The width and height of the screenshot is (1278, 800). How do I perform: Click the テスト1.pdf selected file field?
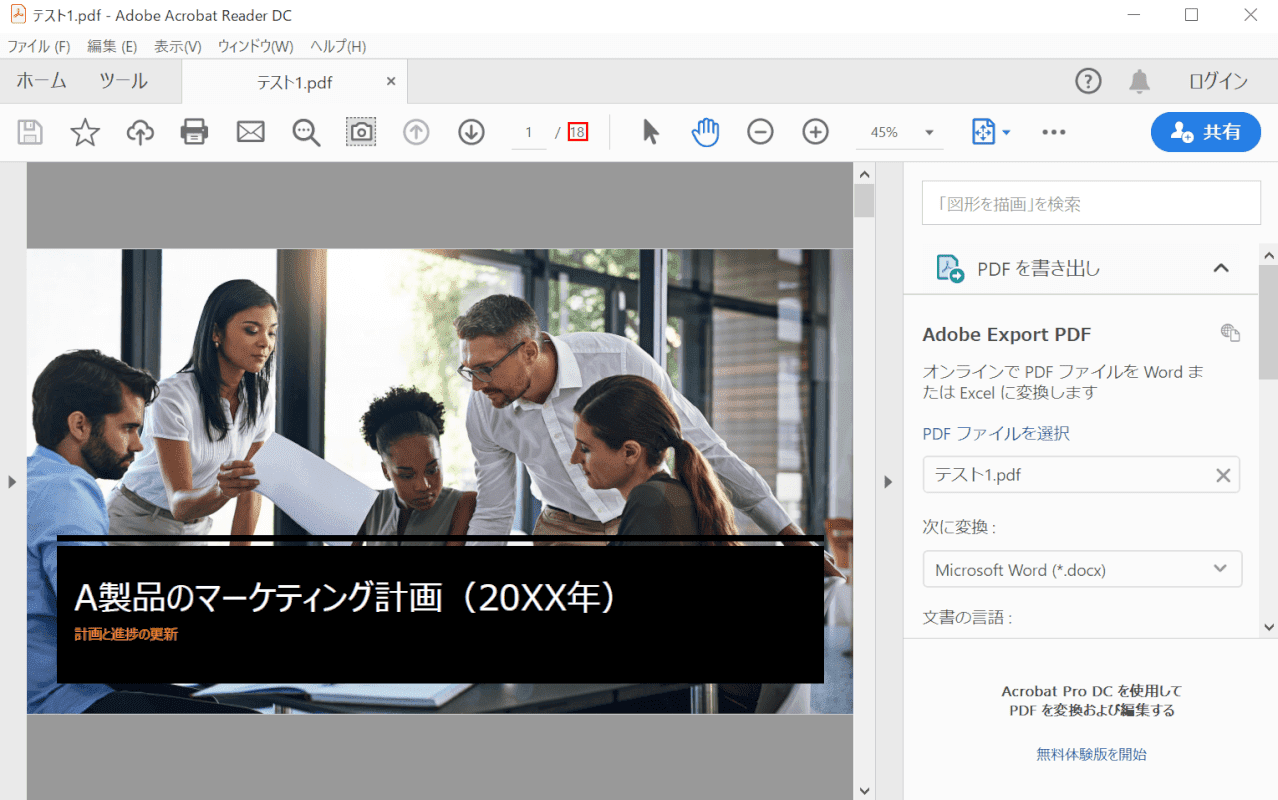[x=1081, y=475]
